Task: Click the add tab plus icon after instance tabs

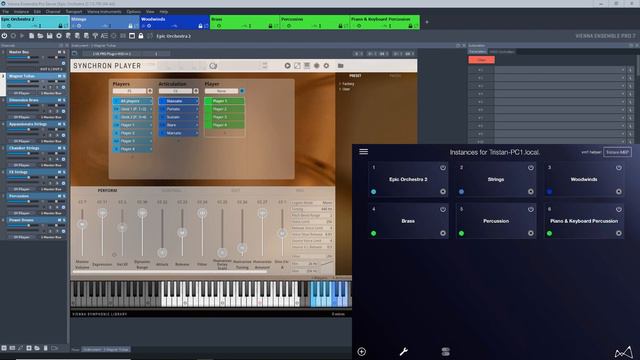Action: point(427,22)
